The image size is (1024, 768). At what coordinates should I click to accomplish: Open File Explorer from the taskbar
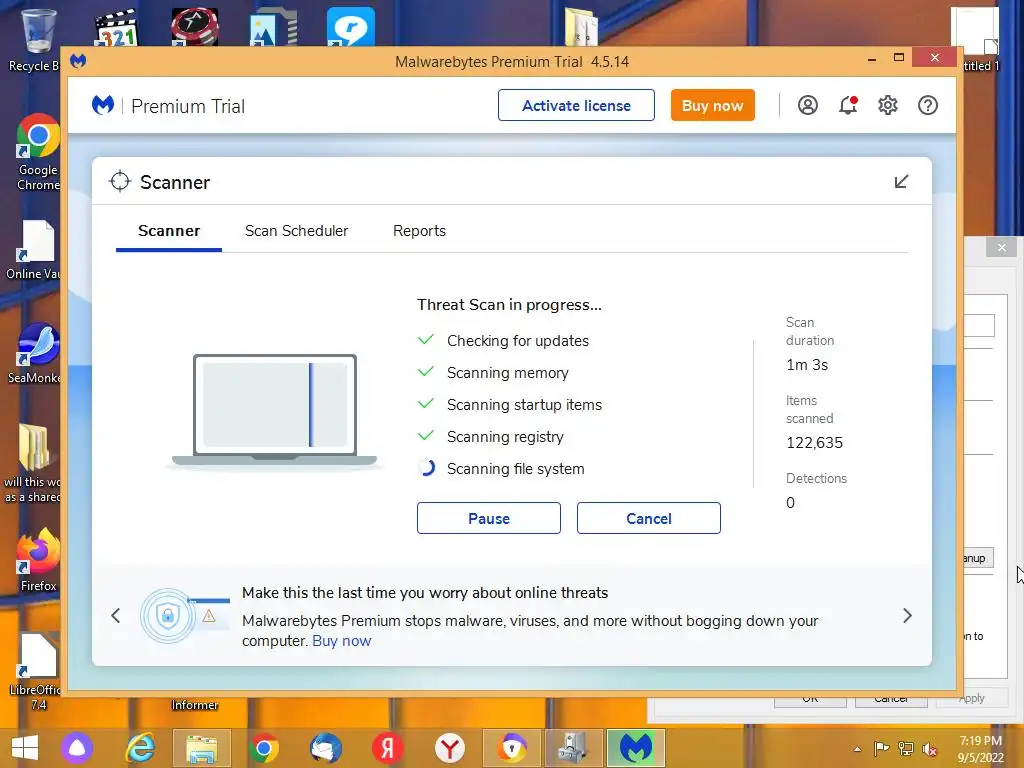coord(202,748)
